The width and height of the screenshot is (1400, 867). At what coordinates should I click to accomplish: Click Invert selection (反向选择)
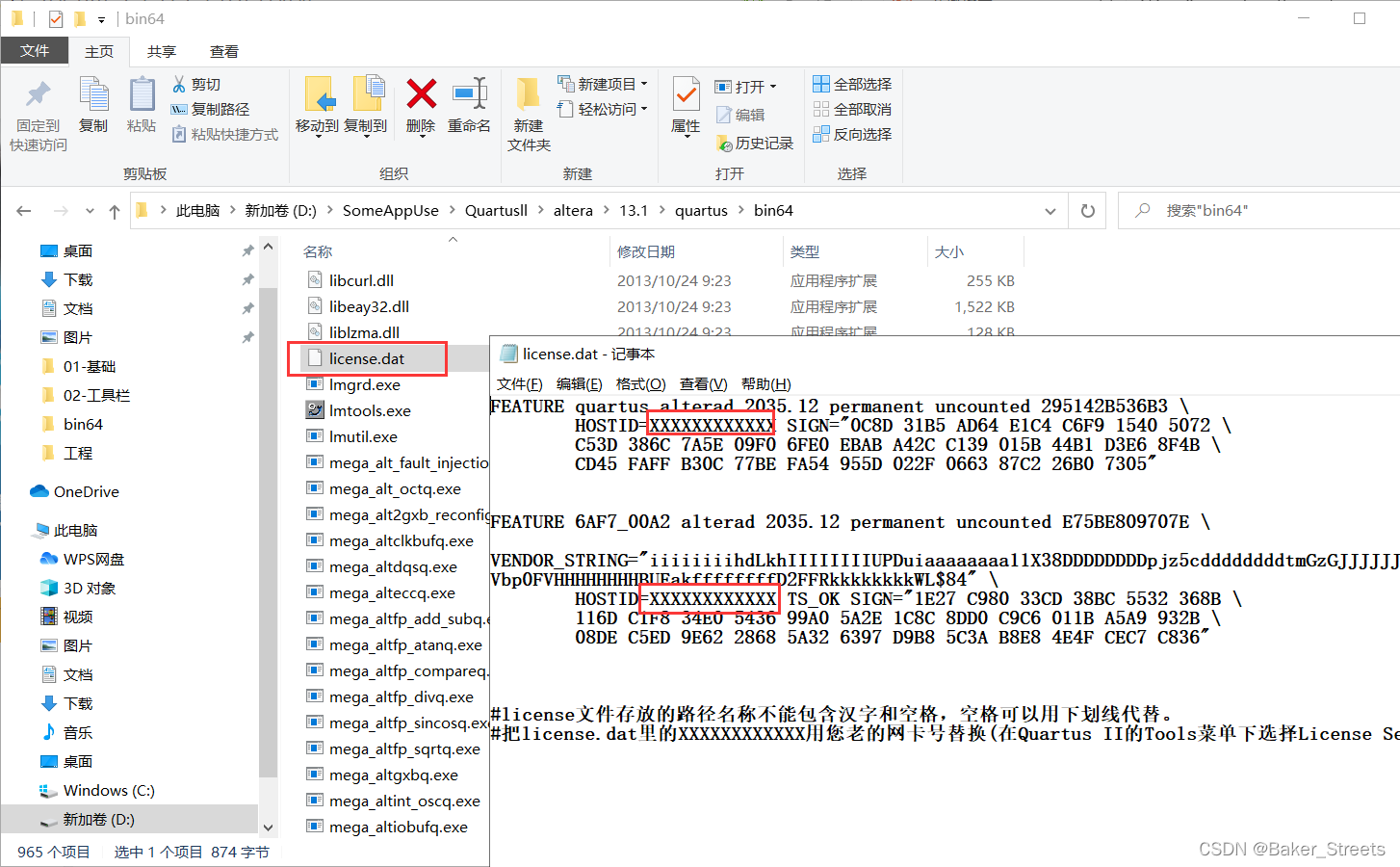pos(852,135)
